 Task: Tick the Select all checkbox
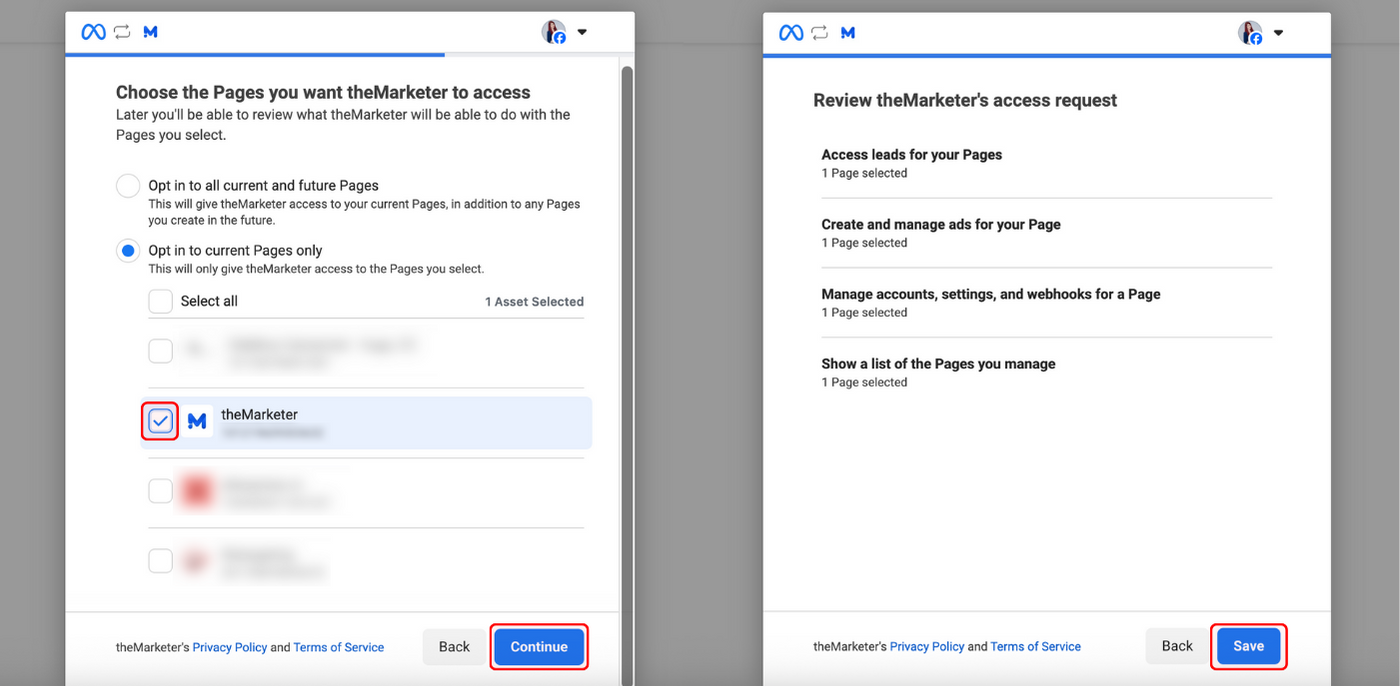(x=160, y=301)
